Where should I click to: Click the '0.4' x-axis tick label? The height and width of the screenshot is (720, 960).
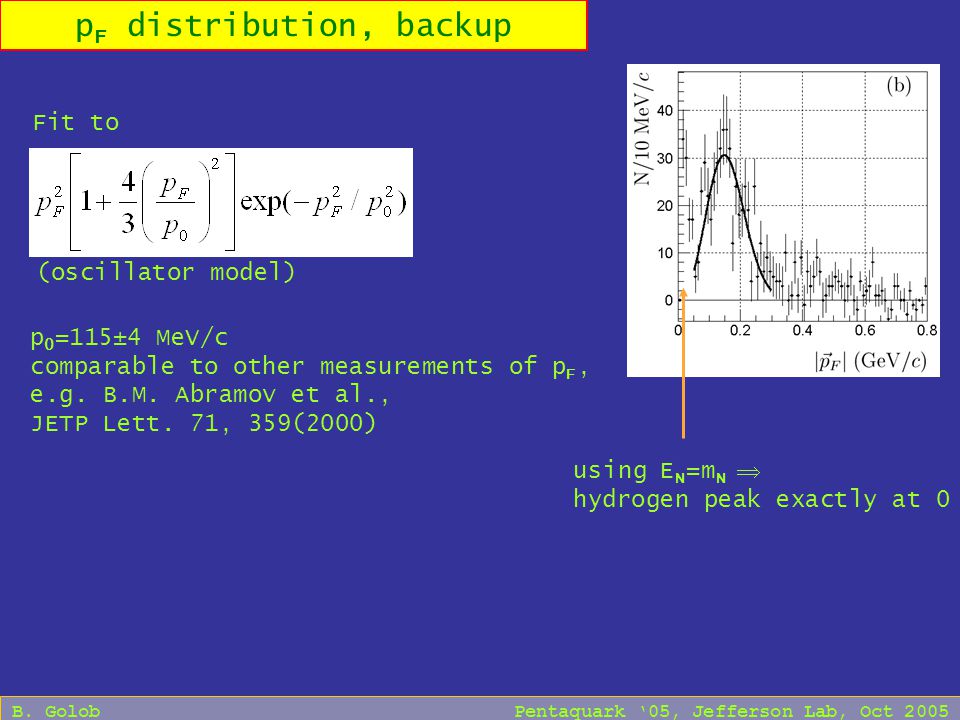[x=802, y=331]
